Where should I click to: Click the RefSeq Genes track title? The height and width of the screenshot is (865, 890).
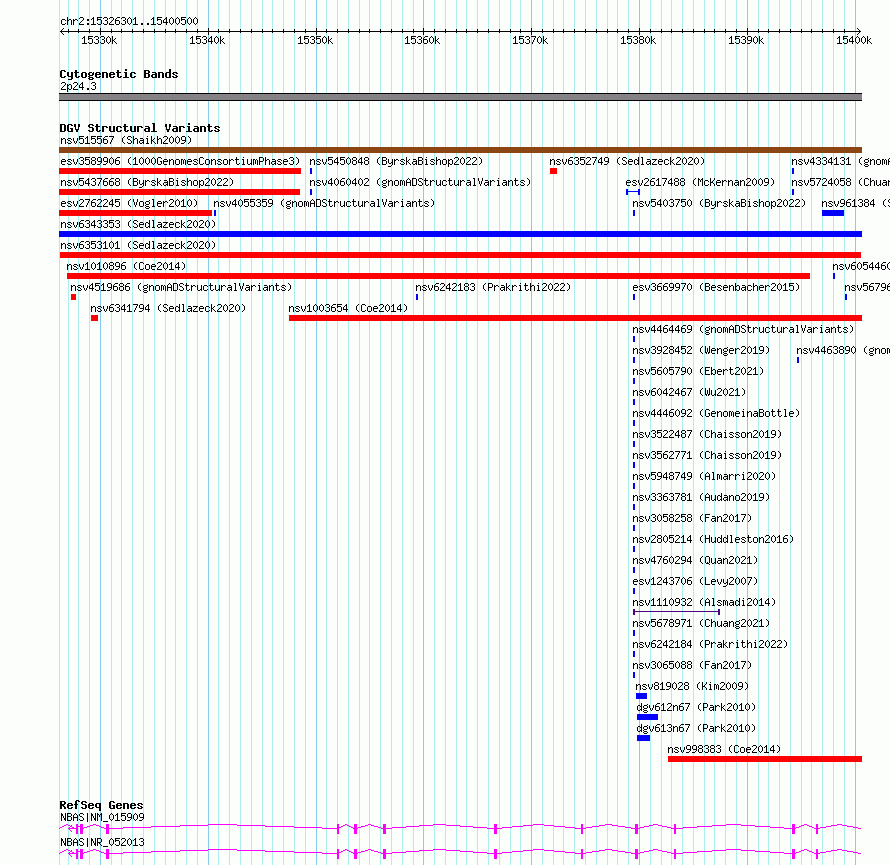101,805
